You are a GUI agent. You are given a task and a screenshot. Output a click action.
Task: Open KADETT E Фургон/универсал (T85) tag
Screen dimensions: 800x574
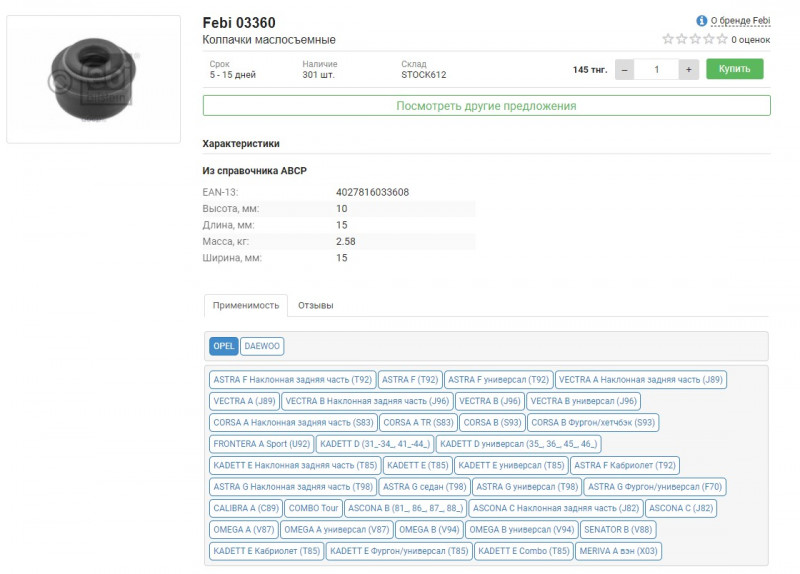tap(399, 551)
